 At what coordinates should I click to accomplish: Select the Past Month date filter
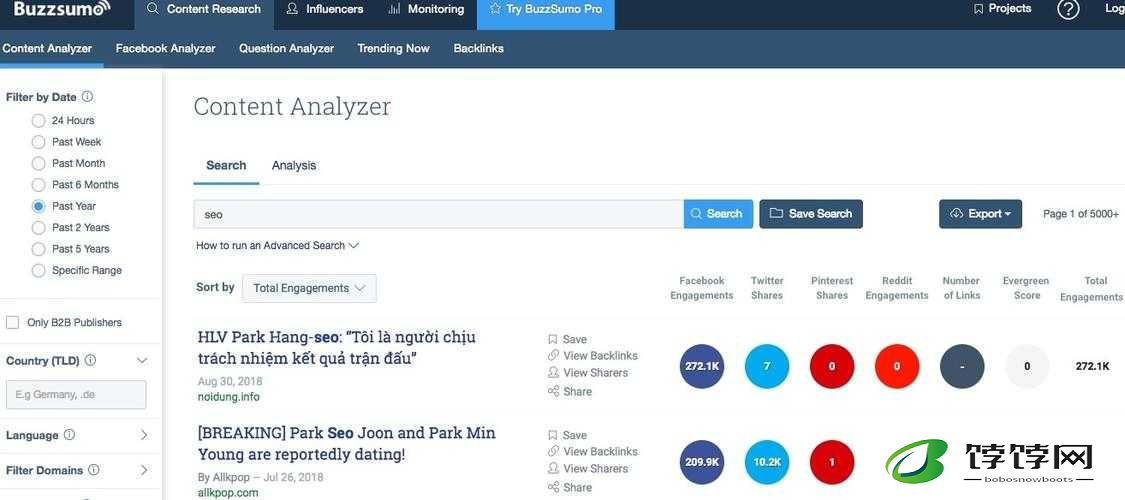[x=39, y=164]
